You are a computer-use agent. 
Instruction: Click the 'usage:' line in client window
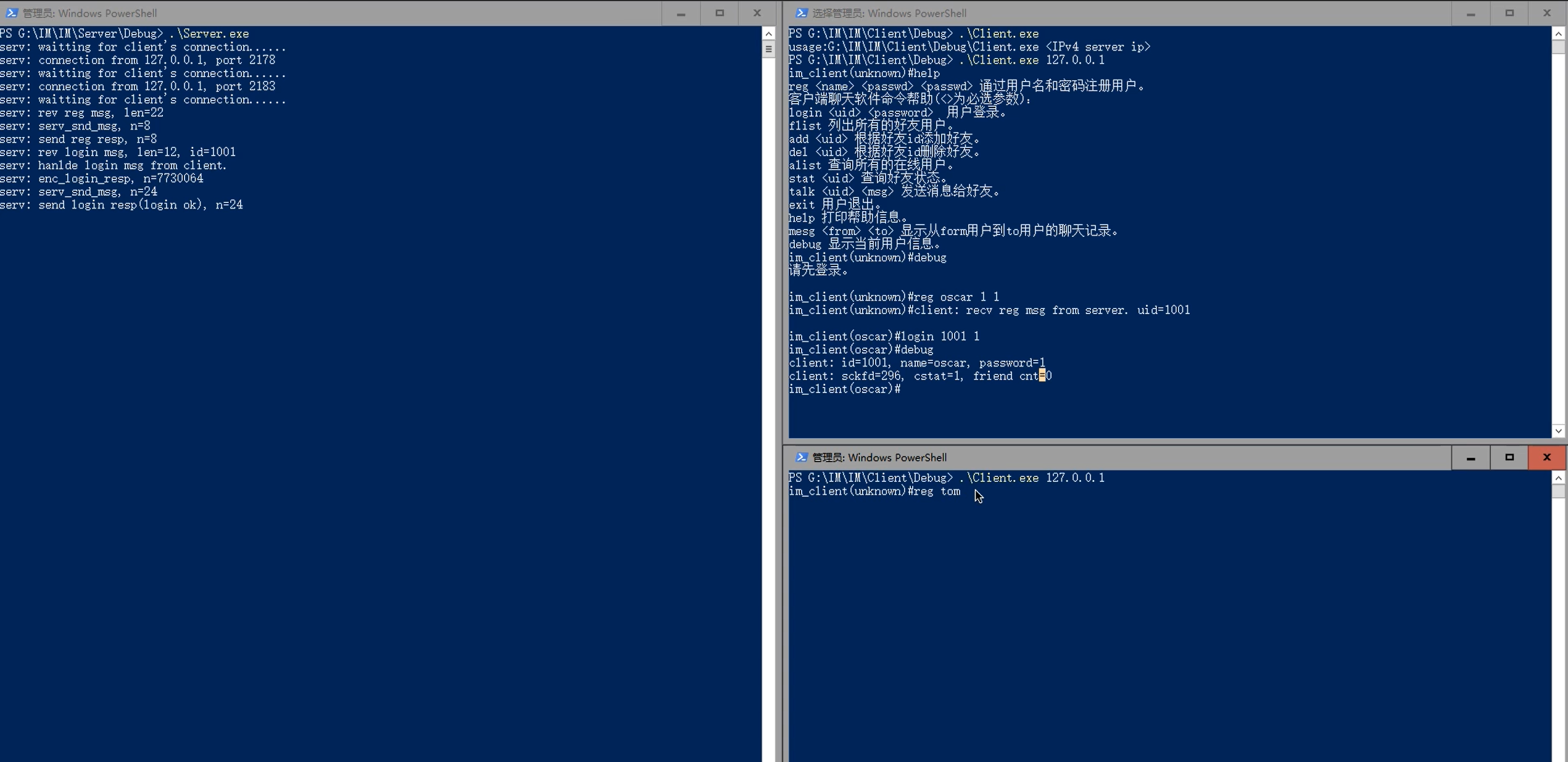pyautogui.click(x=969, y=47)
